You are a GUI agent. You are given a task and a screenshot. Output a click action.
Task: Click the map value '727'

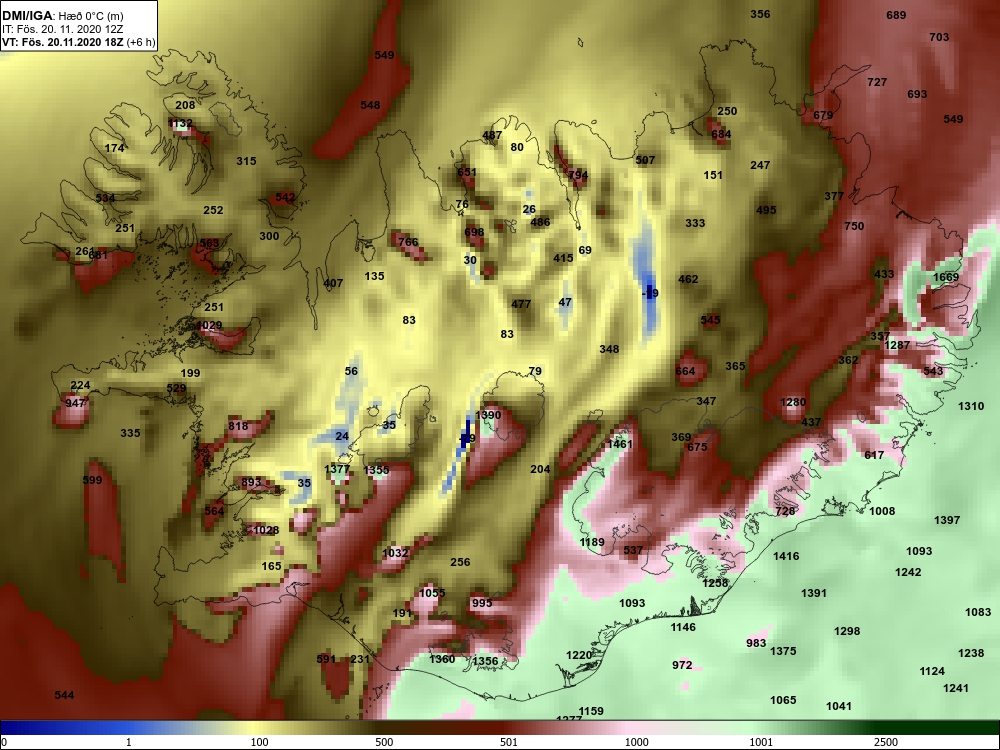(877, 82)
